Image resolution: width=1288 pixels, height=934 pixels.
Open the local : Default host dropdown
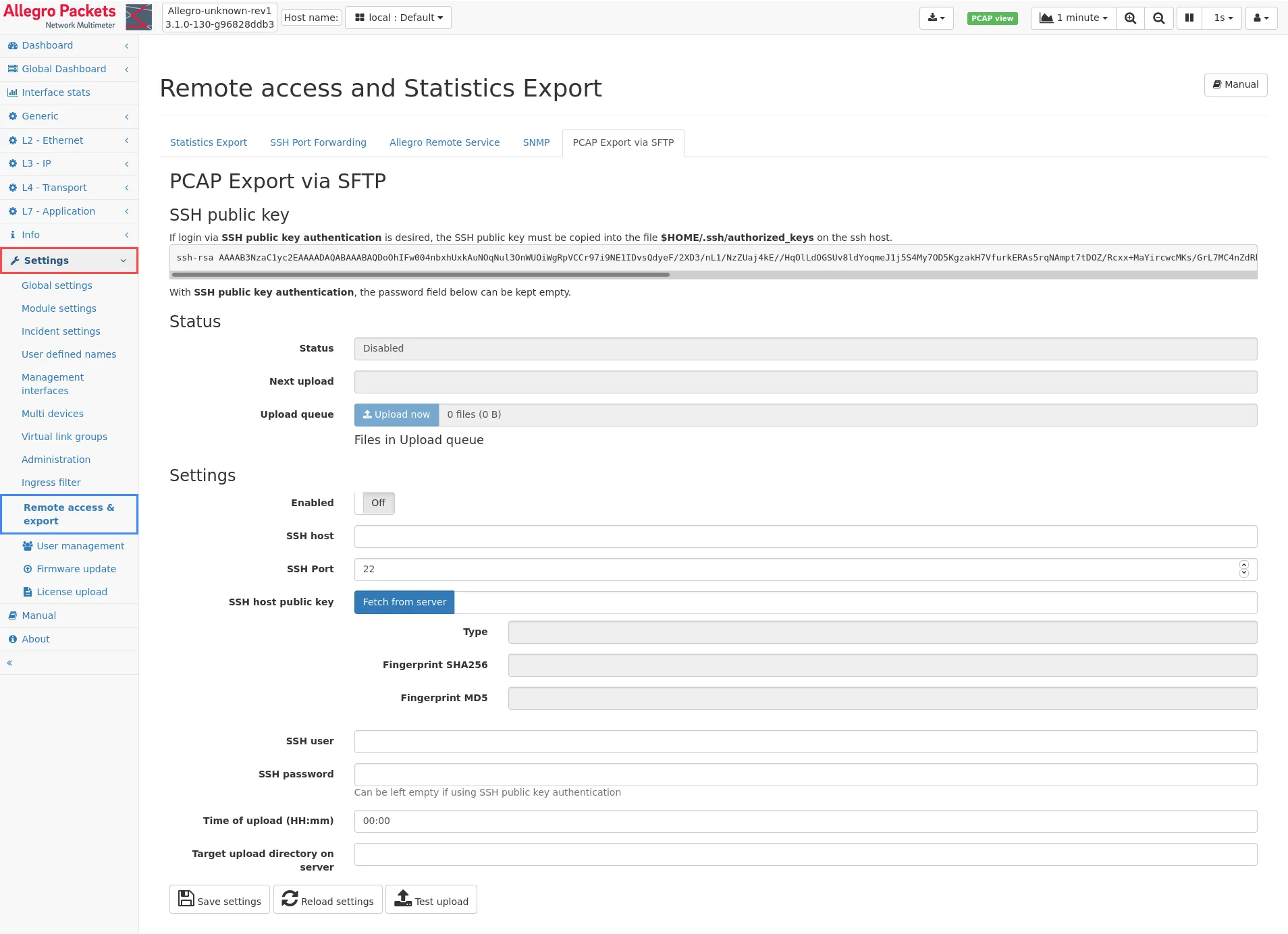tap(398, 18)
